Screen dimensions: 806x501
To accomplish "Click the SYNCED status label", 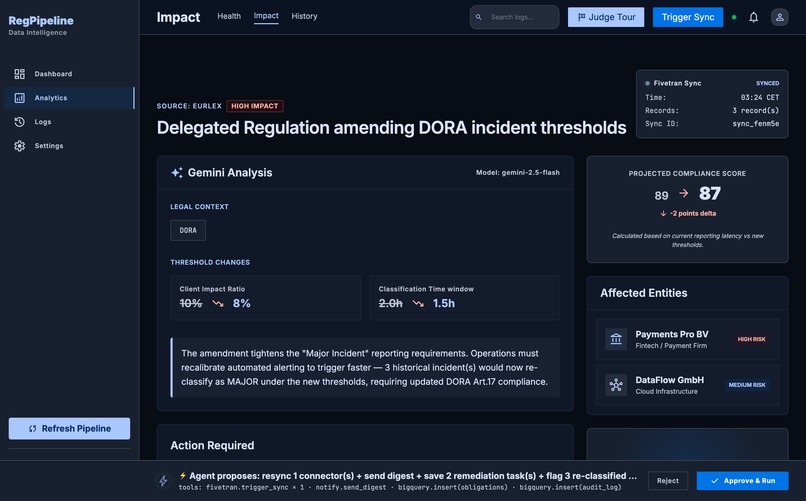I will [767, 83].
